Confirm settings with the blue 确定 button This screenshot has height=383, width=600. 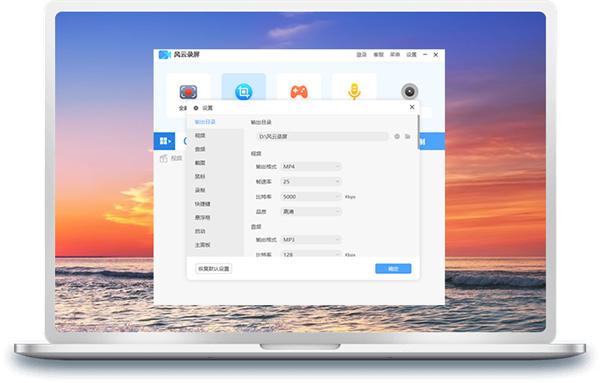(x=393, y=269)
